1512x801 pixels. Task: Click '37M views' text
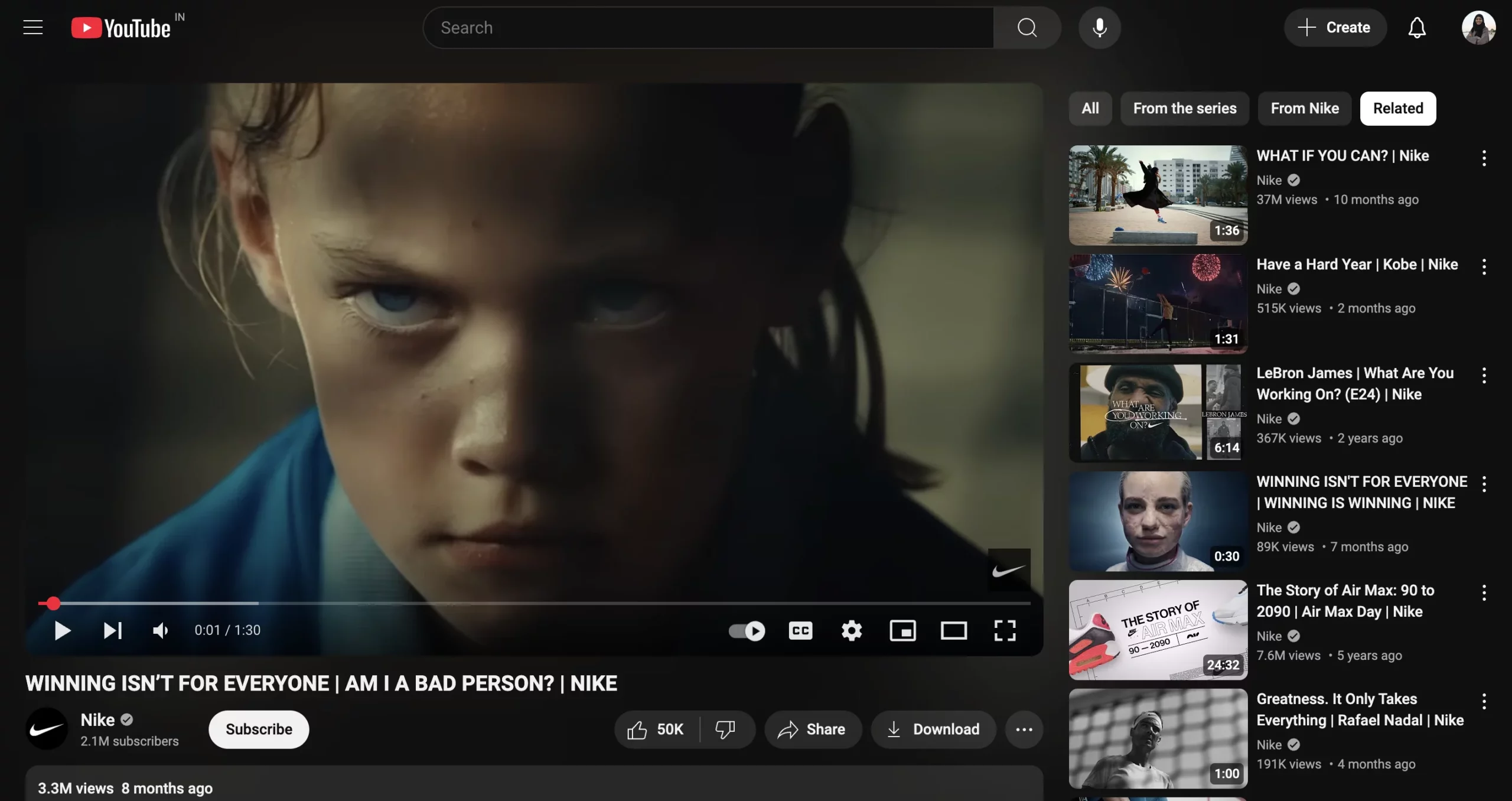point(1286,200)
